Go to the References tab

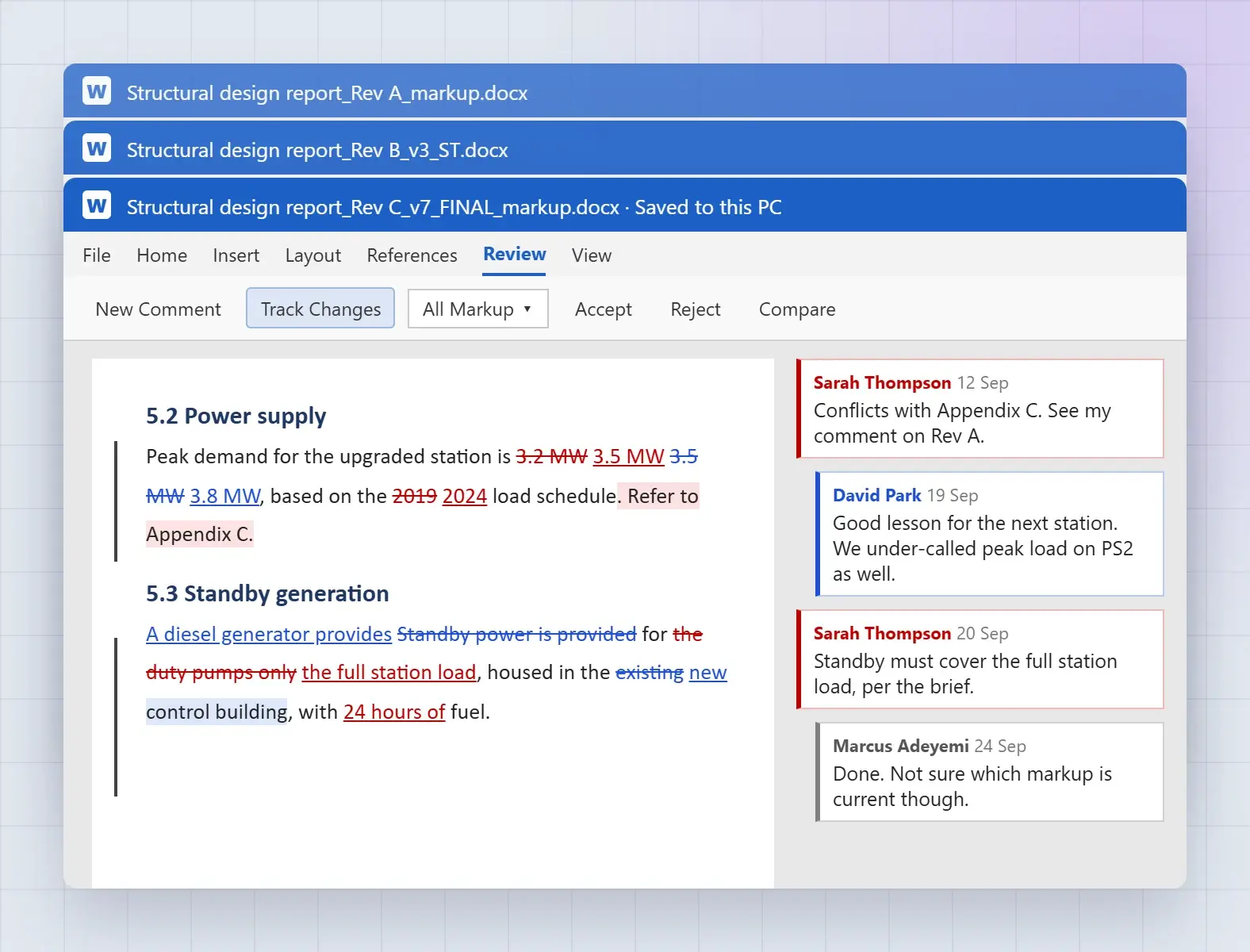(412, 255)
